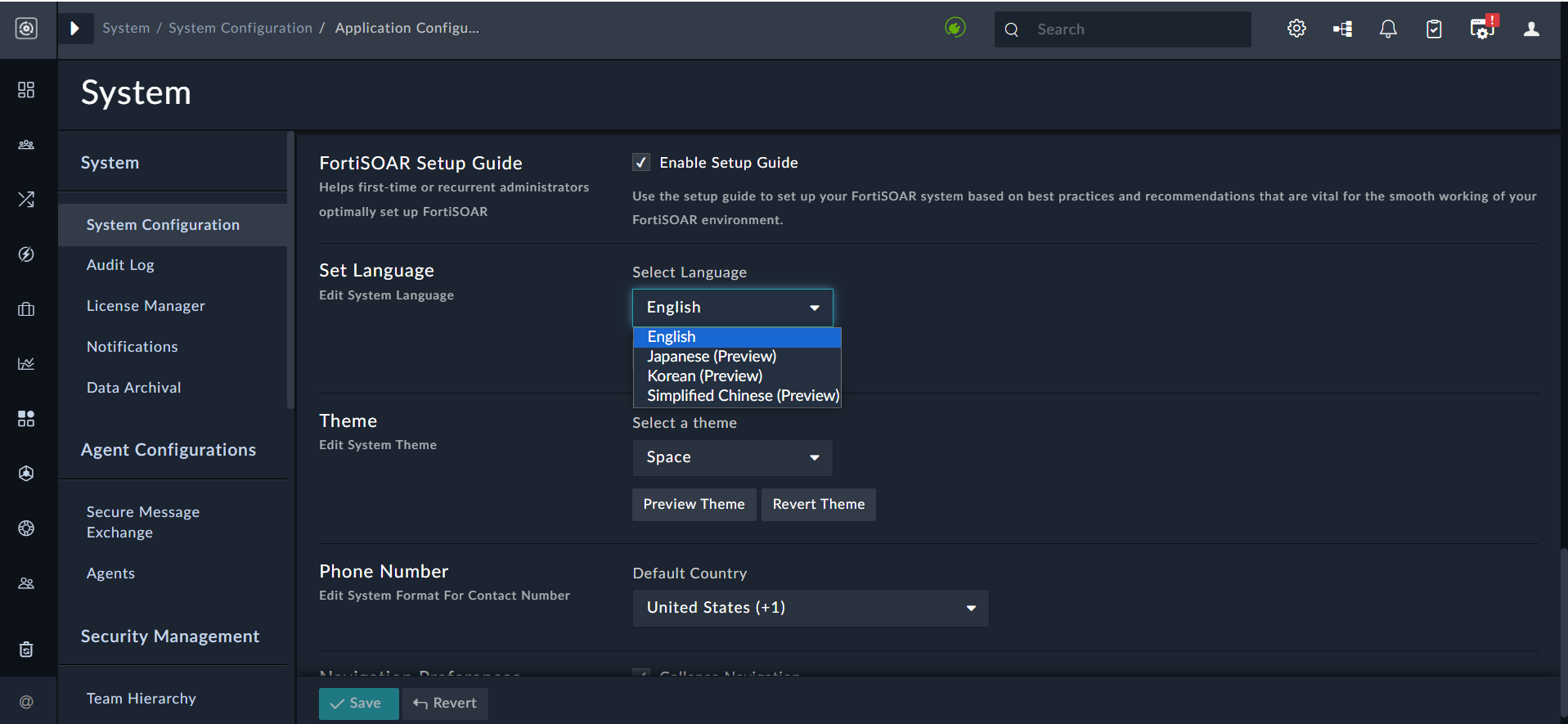The width and height of the screenshot is (1568, 724).
Task: Select System Configuration in side menu
Action: (x=173, y=225)
